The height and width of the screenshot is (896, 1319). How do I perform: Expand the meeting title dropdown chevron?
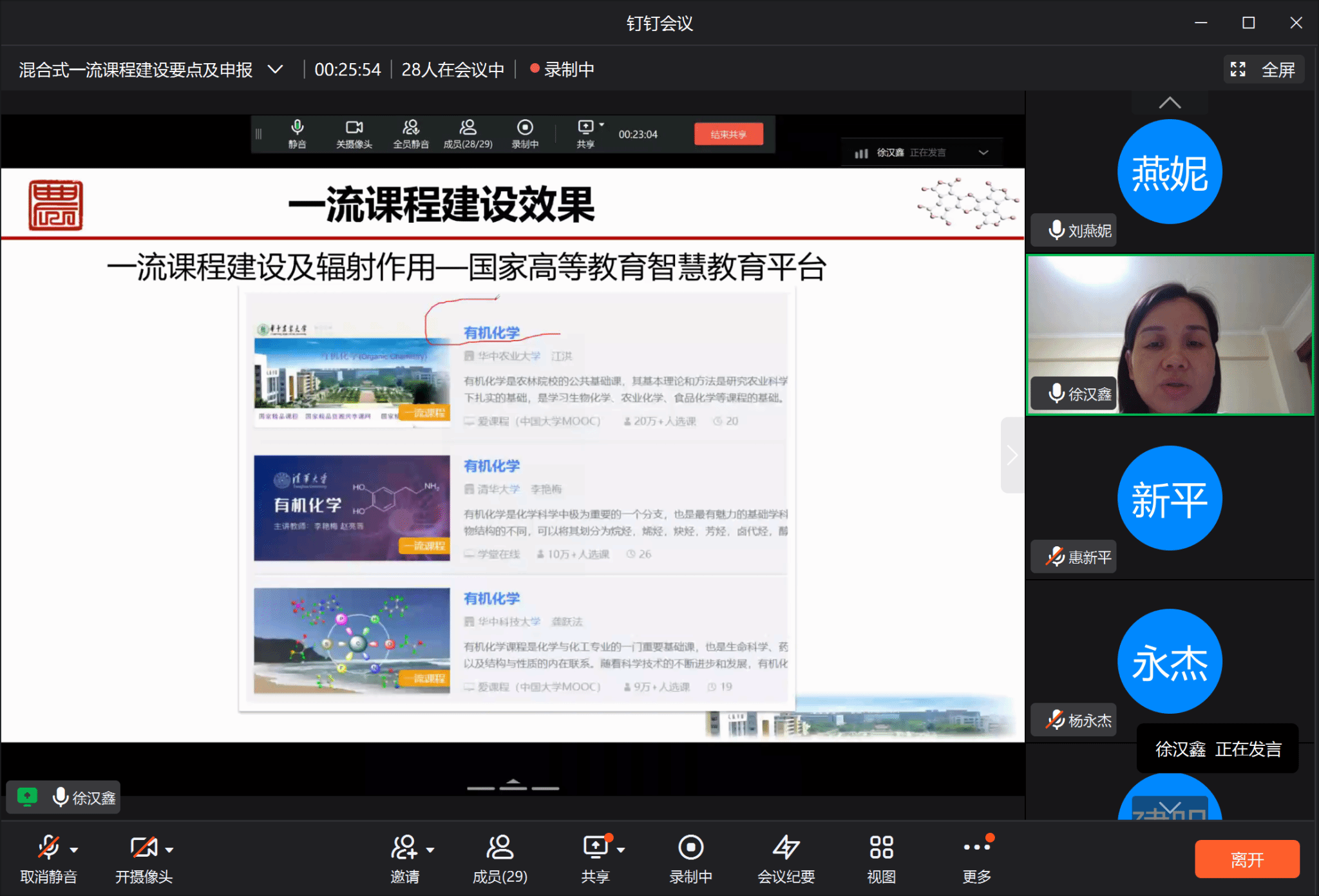(276, 70)
